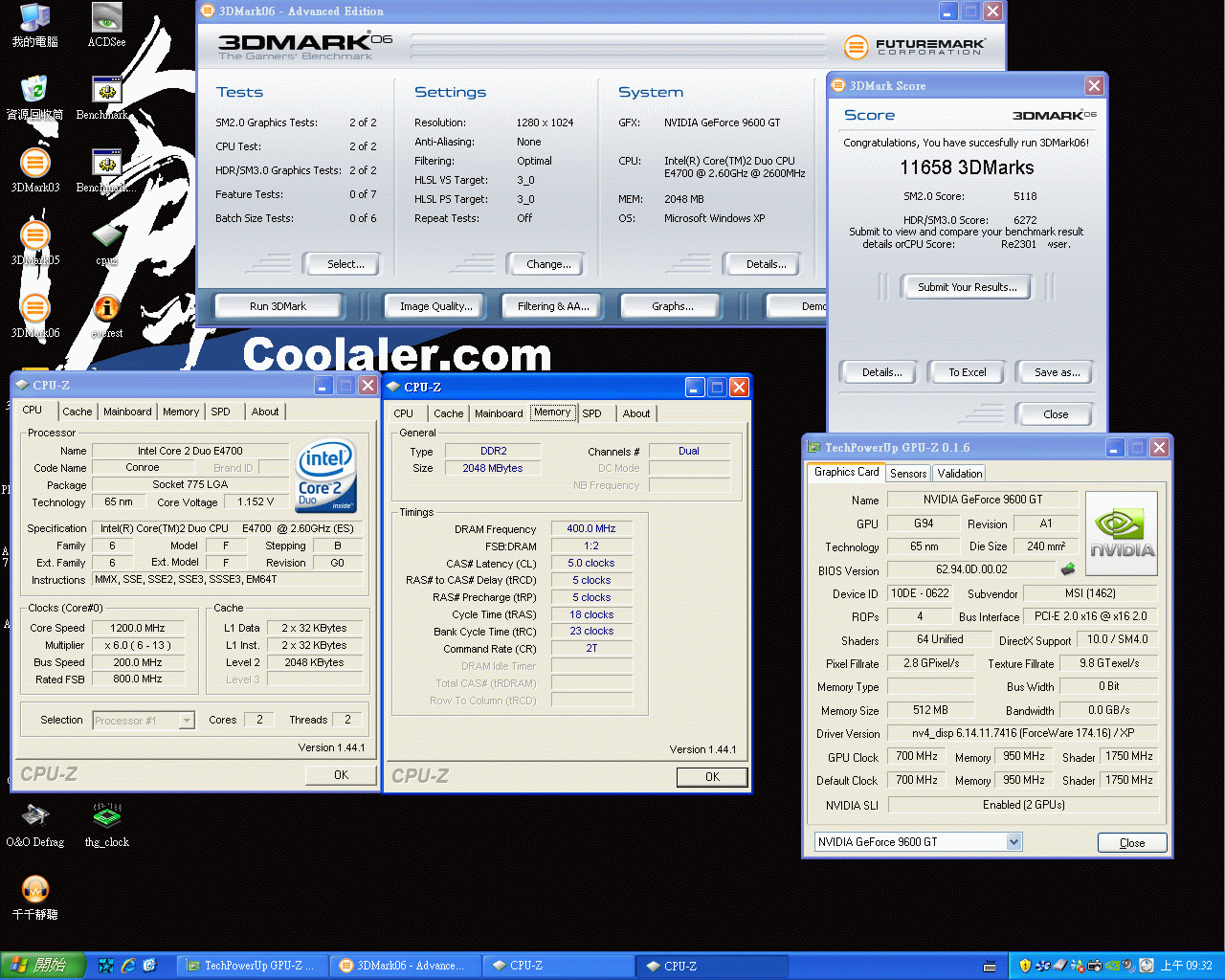This screenshot has width=1225, height=980.
Task: Switch to Mainboard tab in left CPU-Z
Action: pos(127,412)
